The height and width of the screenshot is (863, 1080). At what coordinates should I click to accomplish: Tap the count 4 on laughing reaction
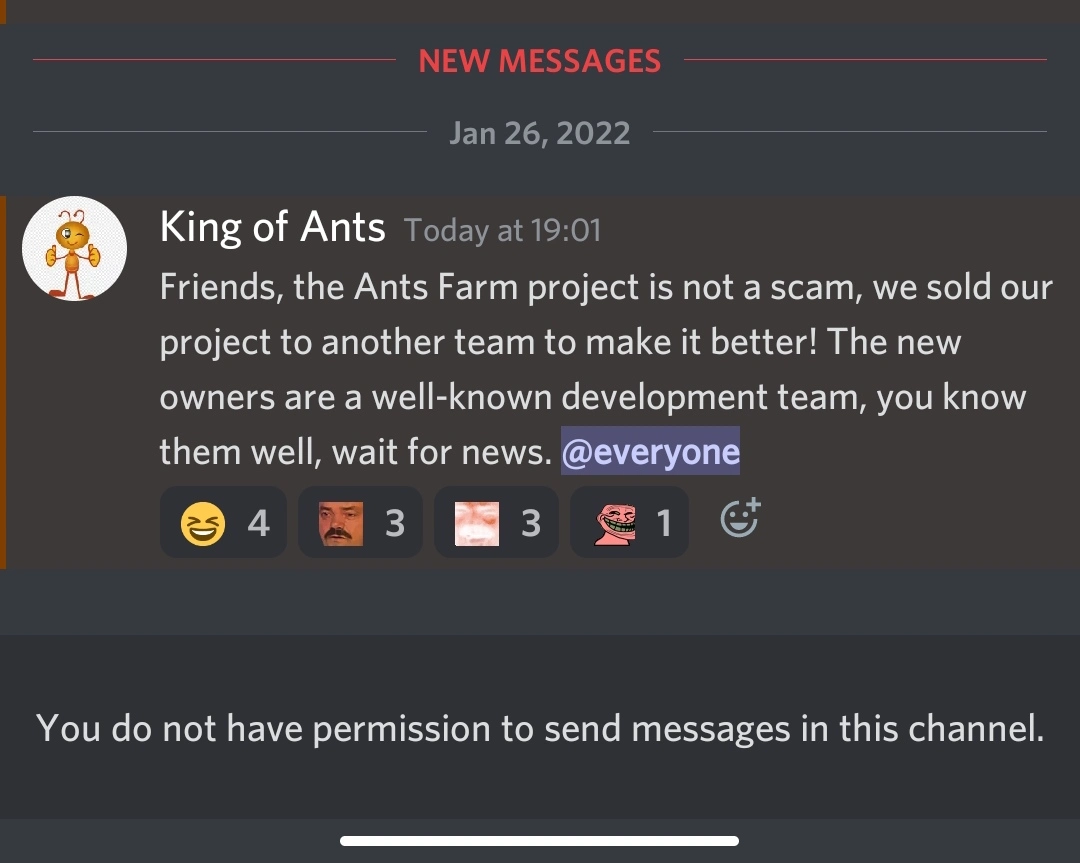point(258,523)
